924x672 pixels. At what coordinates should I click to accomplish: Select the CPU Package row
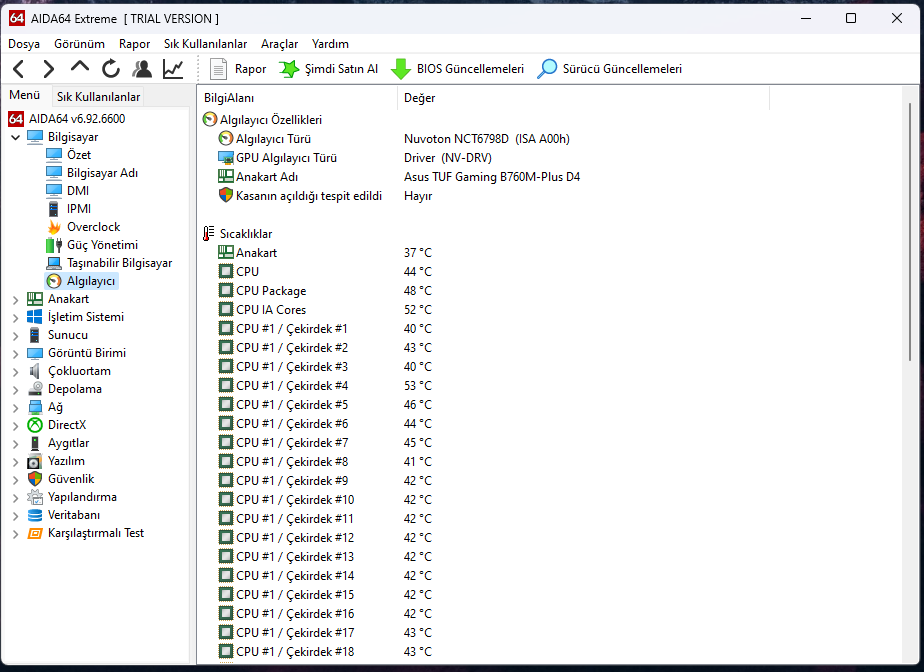[x=325, y=291]
